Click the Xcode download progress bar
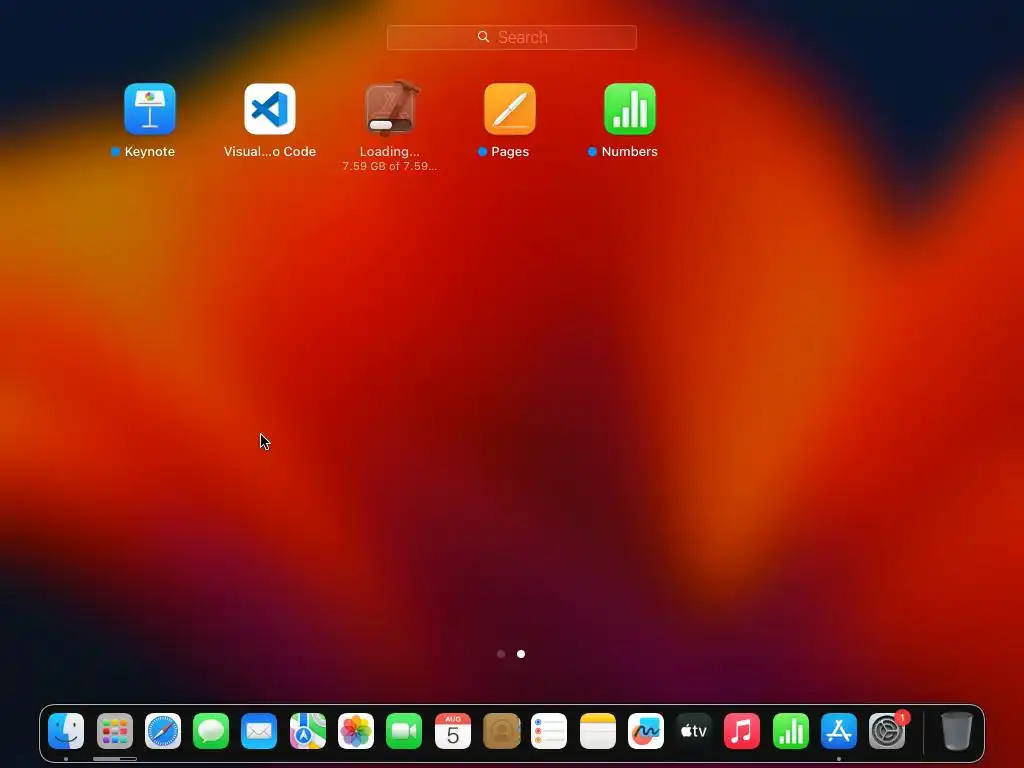This screenshot has width=1024, height=768. [390, 125]
